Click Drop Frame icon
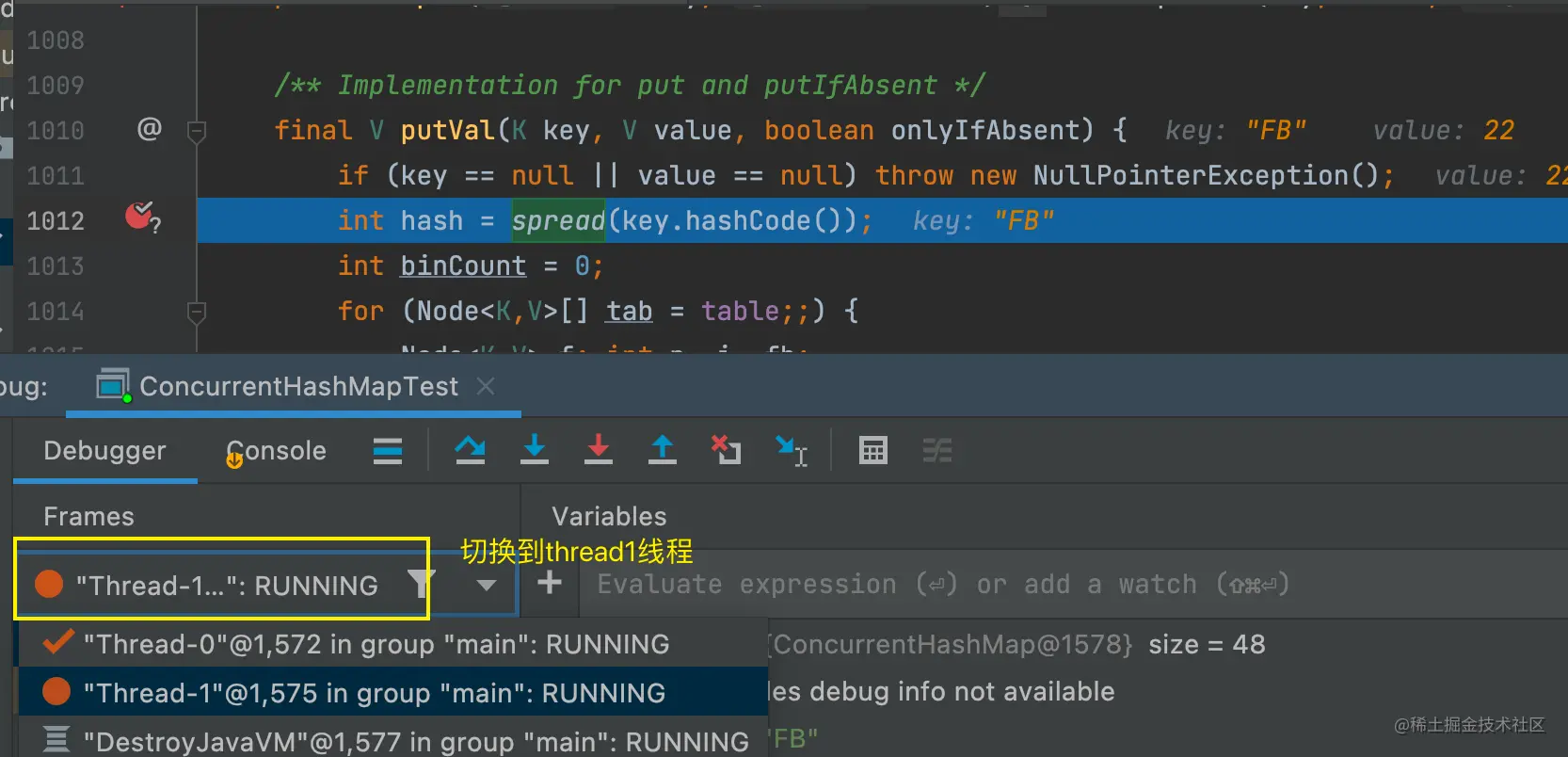 726,450
